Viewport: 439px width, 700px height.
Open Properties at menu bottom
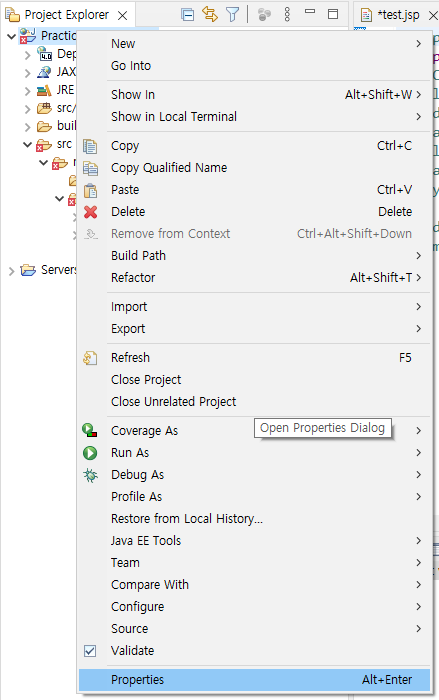(x=255, y=680)
